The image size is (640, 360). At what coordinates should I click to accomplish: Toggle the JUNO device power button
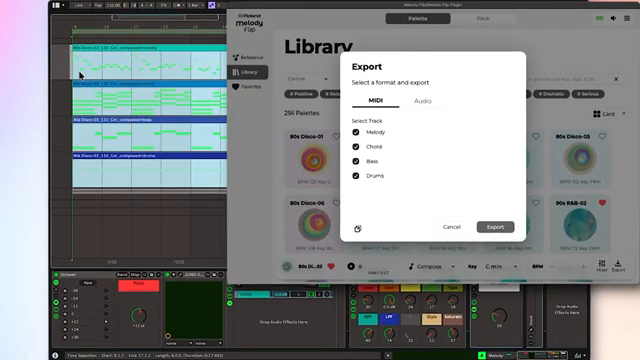pos(167,275)
